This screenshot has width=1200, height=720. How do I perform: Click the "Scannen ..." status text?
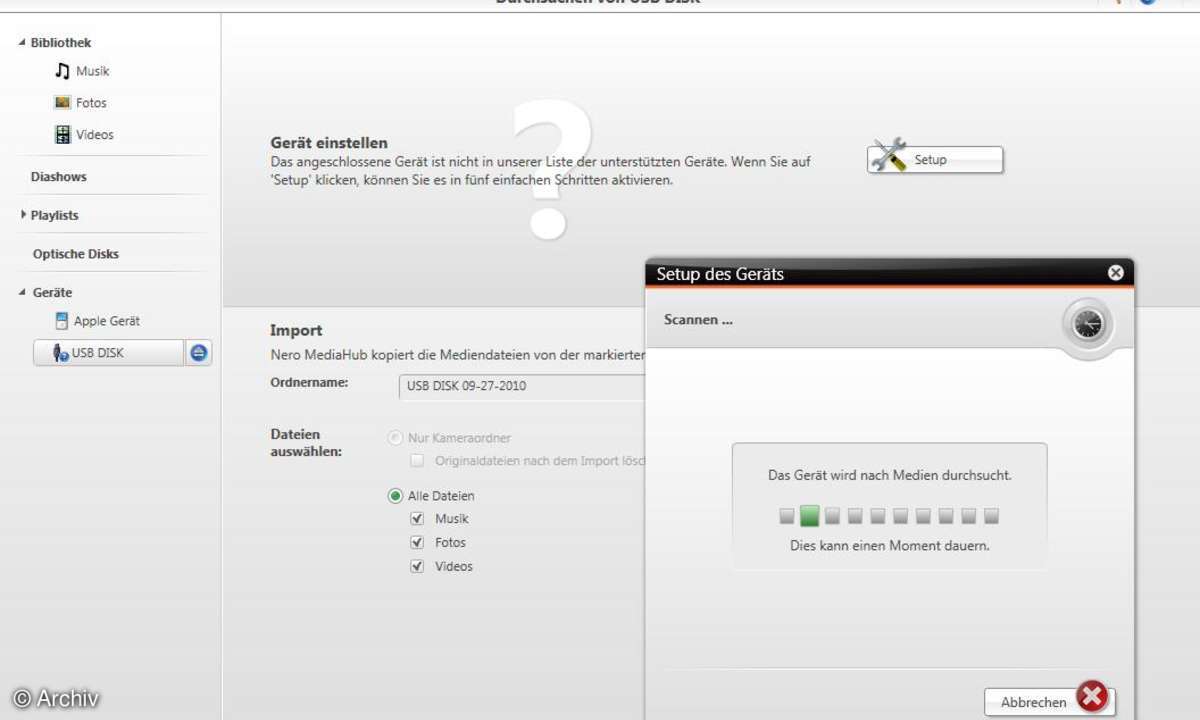coord(698,320)
